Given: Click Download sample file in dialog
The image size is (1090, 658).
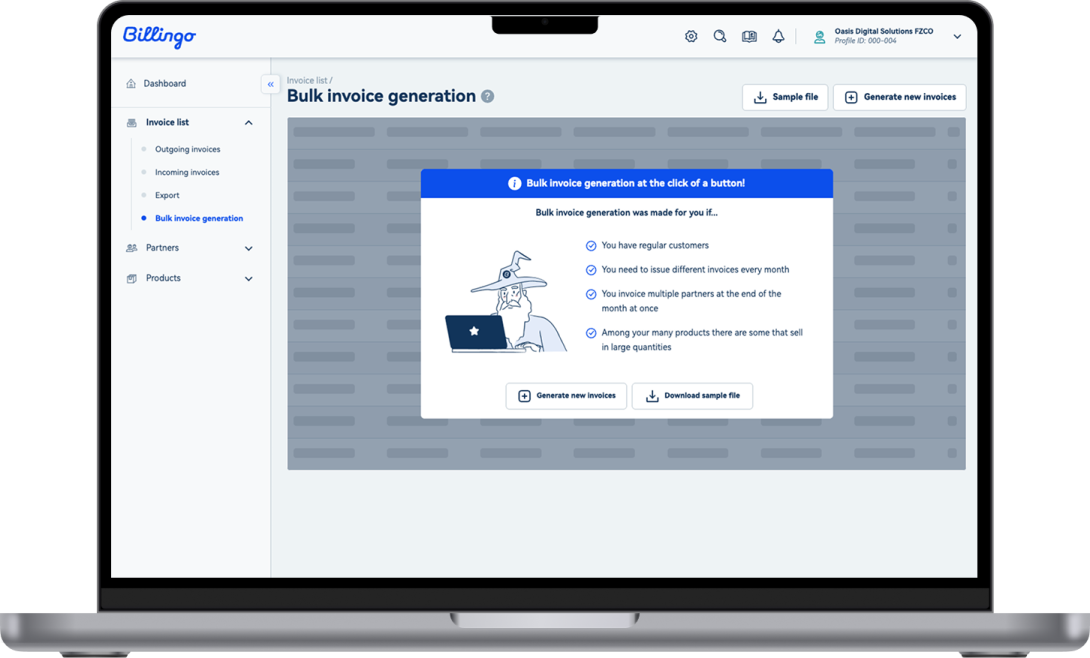Looking at the screenshot, I should click(x=692, y=396).
